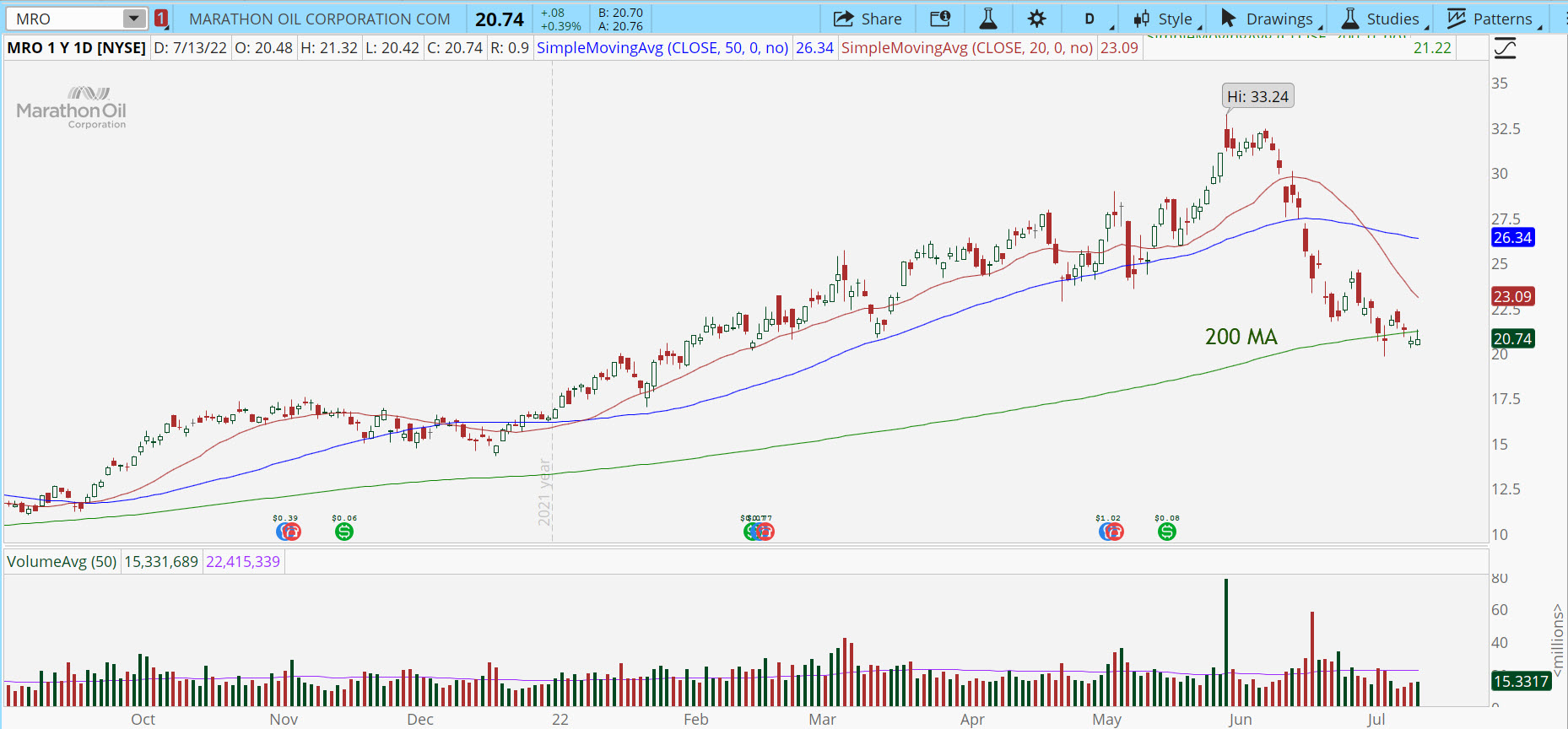Screen dimensions: 1568x729
Task: Click the 23.09 value beside the 20 SMA label
Action: (x=1119, y=48)
